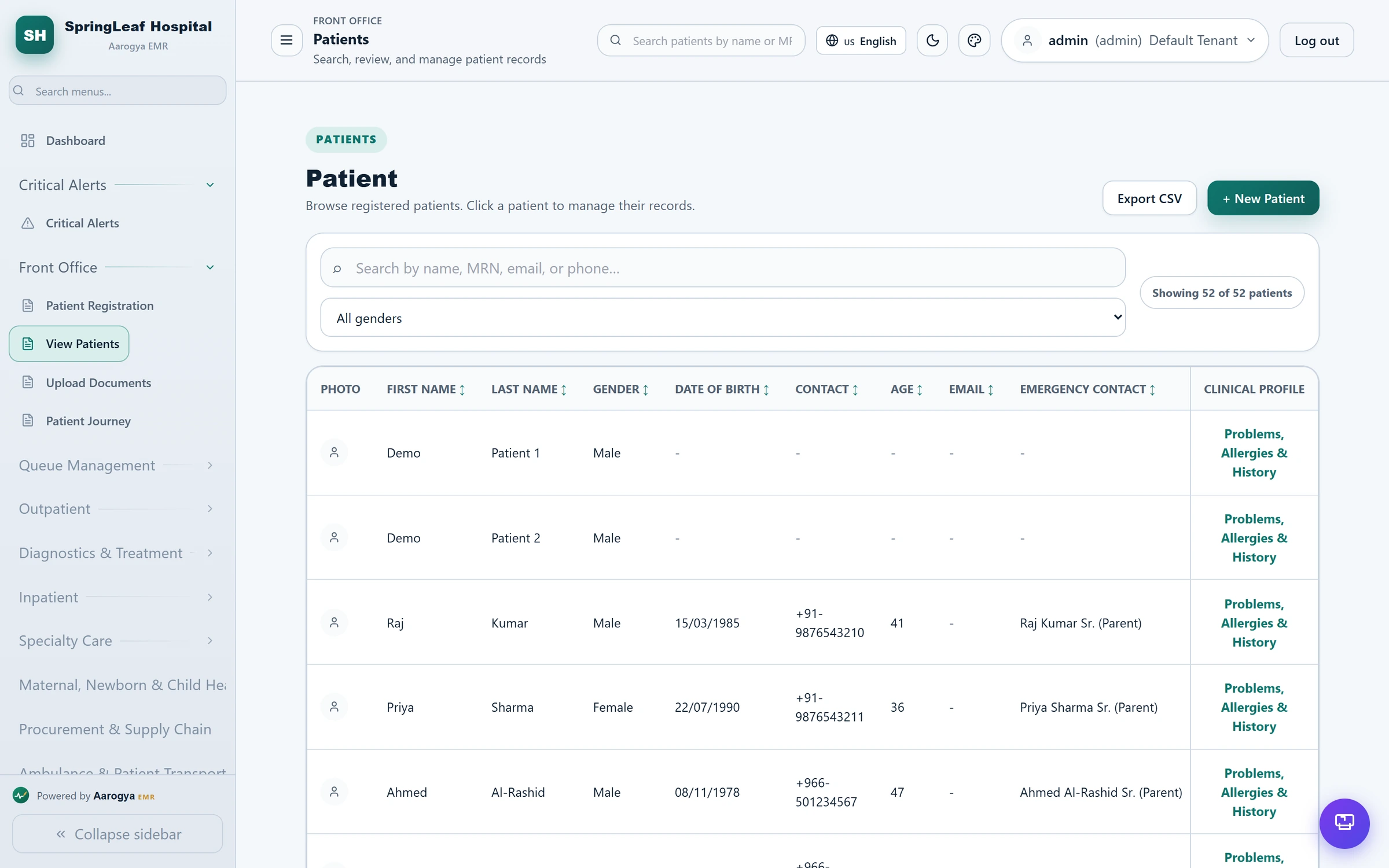Open the admin Default Tenant dropdown
1389x868 pixels.
point(1134,40)
